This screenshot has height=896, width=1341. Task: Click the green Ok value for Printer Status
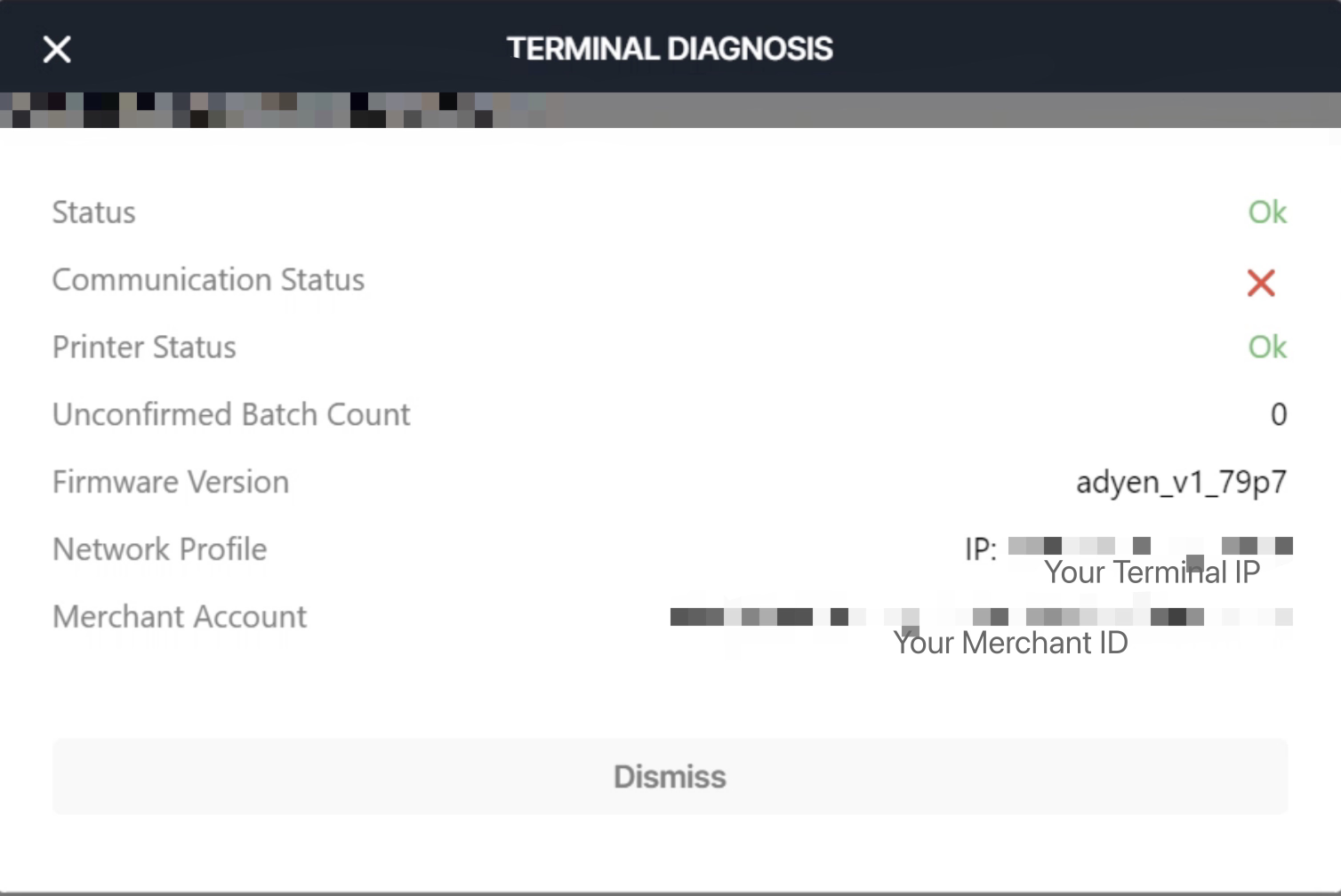click(x=1267, y=348)
